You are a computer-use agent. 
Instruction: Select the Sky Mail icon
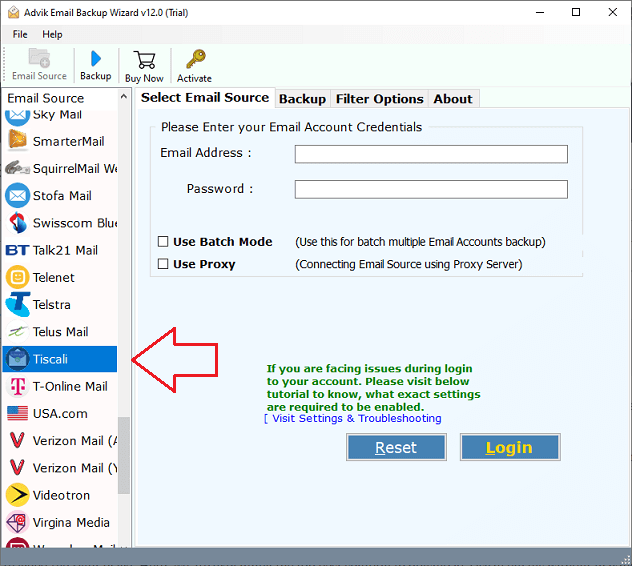coord(17,116)
